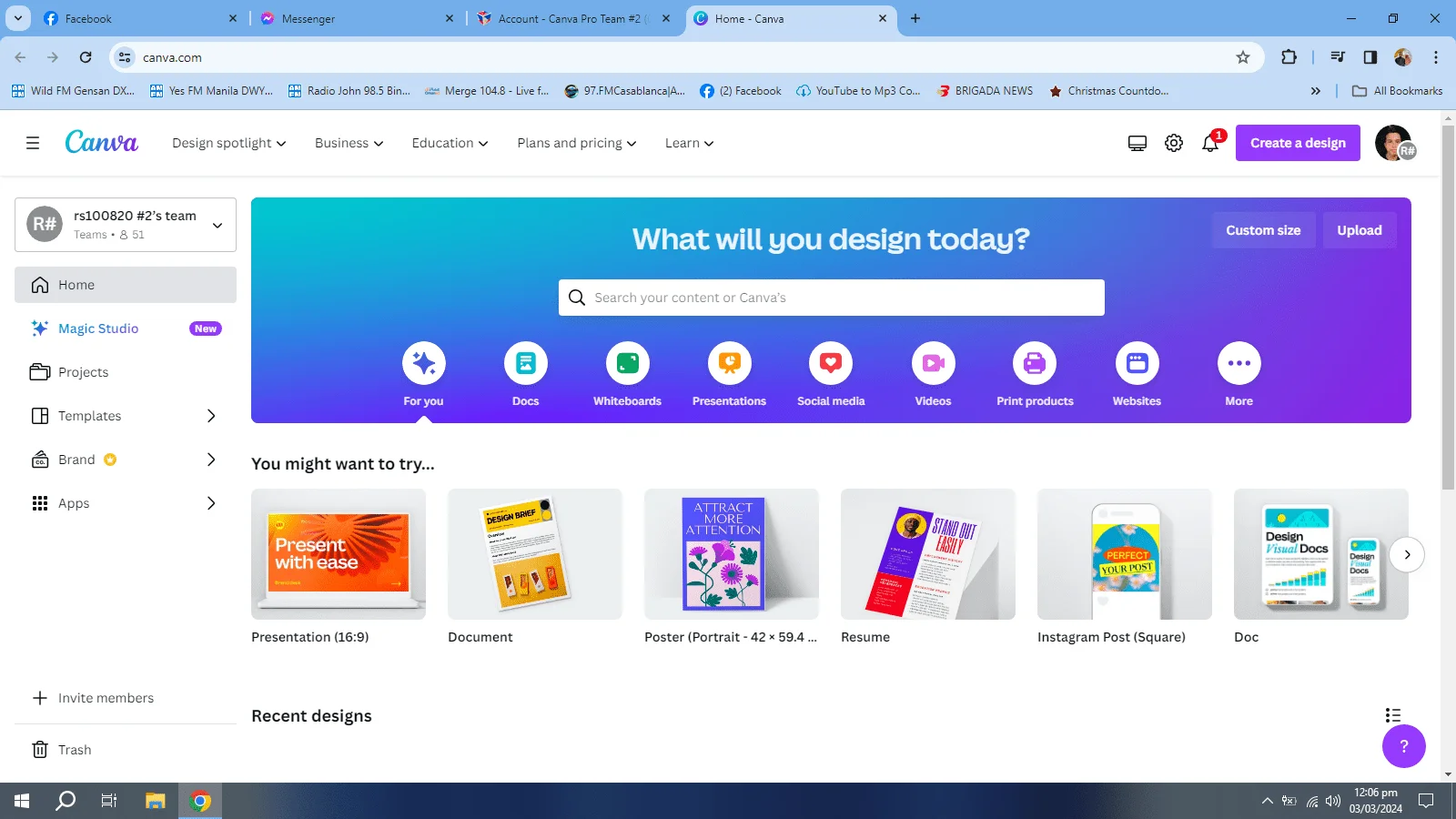Open Canva settings gear
The image size is (1456, 819).
pos(1174,143)
